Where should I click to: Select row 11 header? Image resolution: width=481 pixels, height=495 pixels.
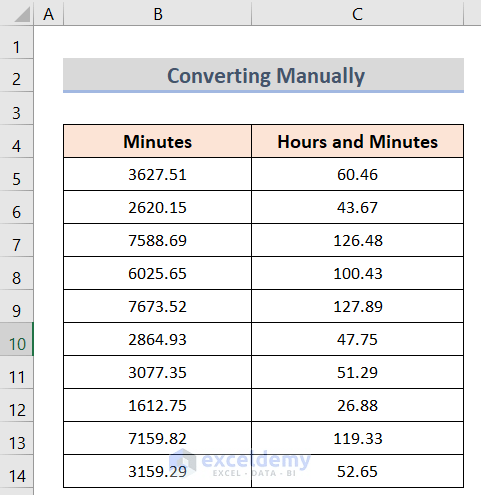click(x=16, y=372)
